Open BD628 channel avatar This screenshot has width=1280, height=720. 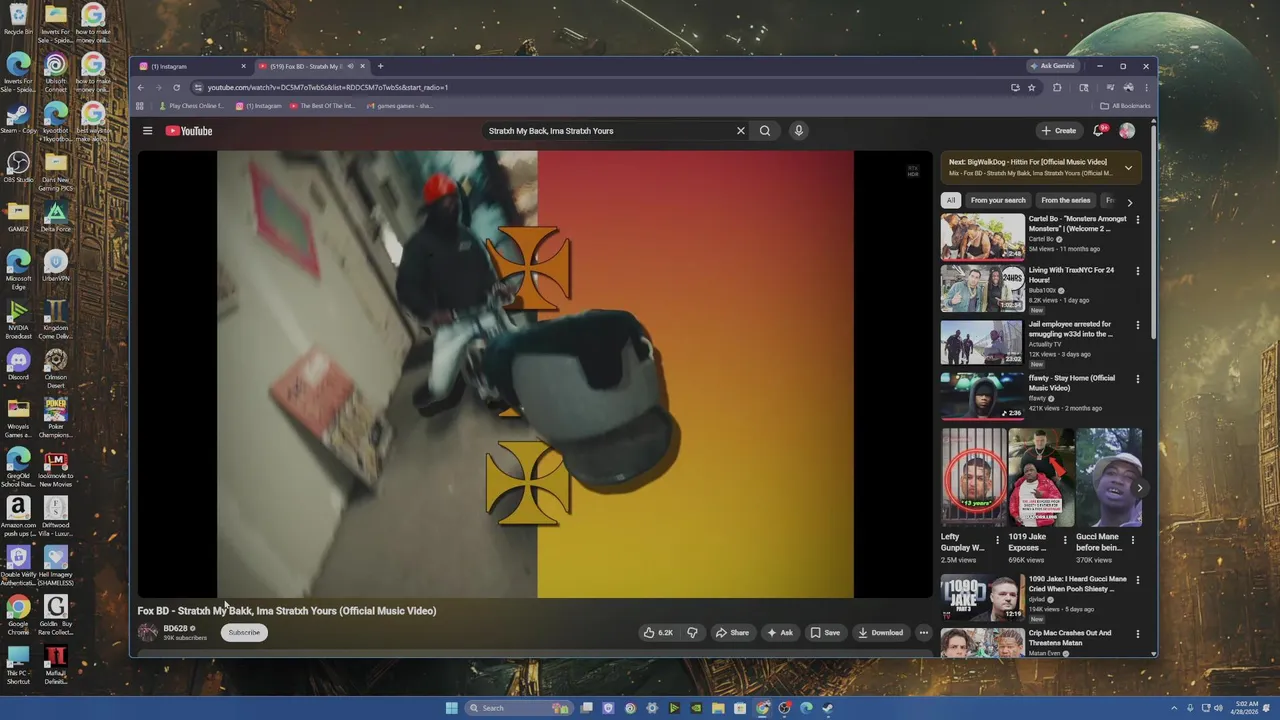click(x=148, y=632)
